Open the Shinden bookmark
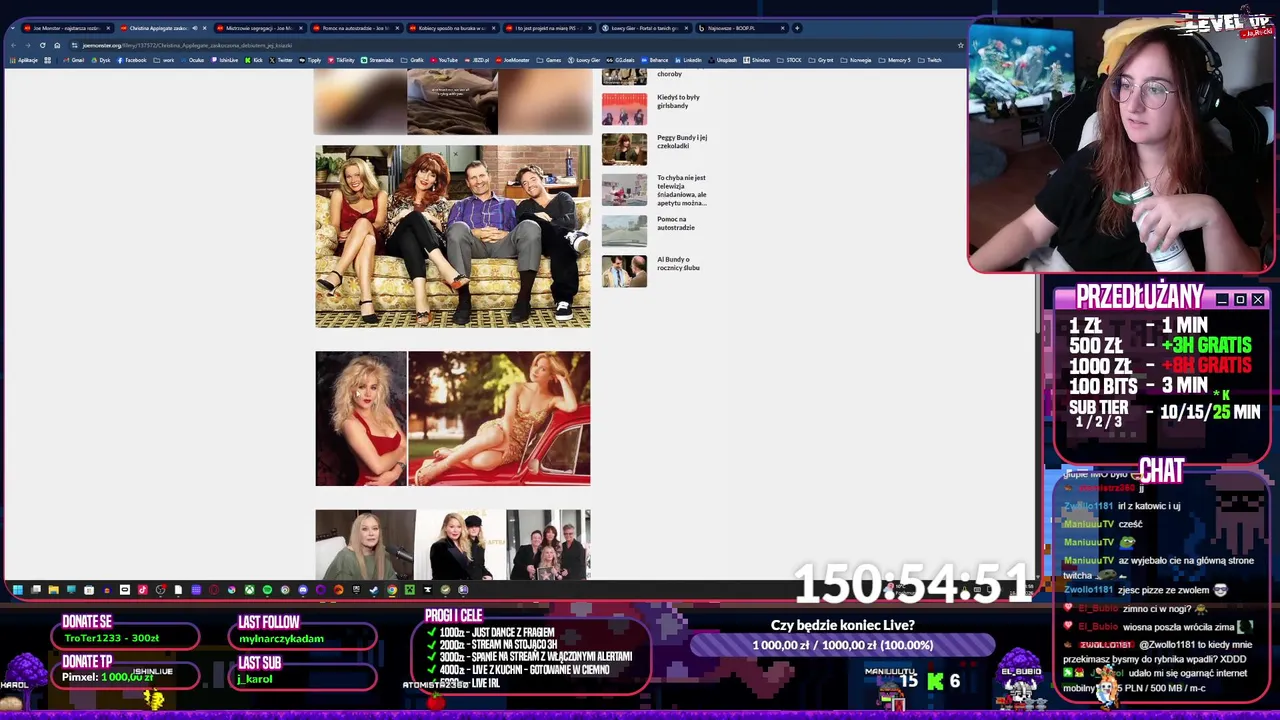 [x=756, y=60]
